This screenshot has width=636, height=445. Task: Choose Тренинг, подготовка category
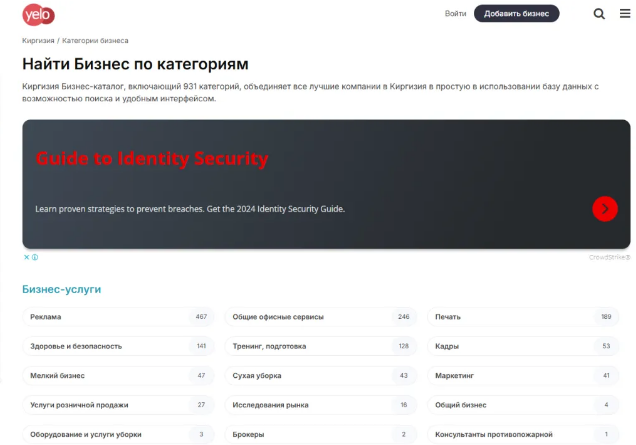pos(270,346)
